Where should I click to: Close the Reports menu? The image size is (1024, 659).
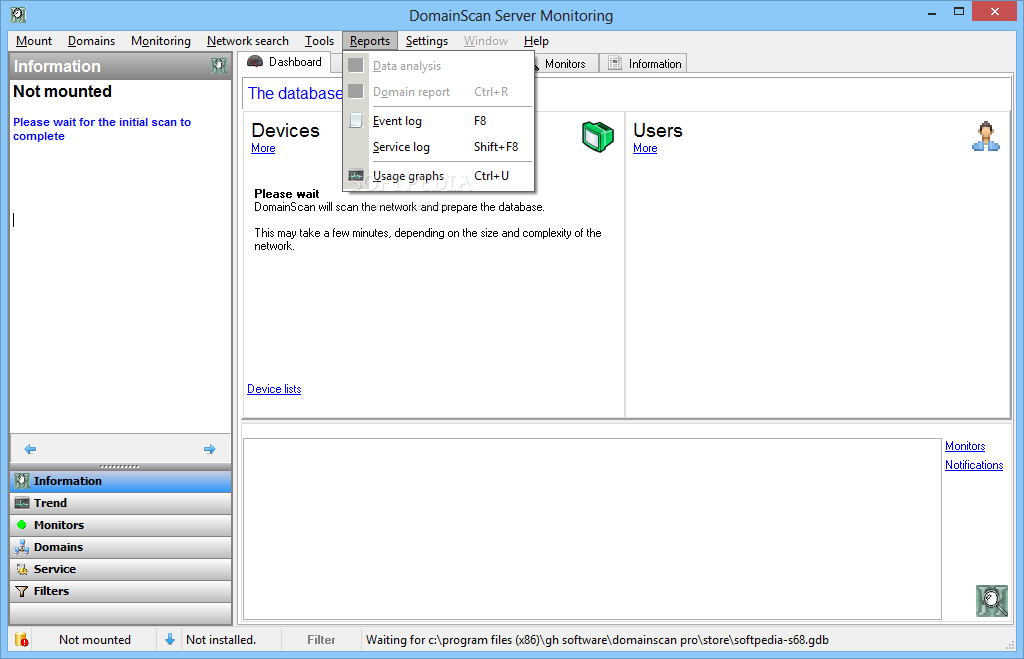[x=370, y=40]
